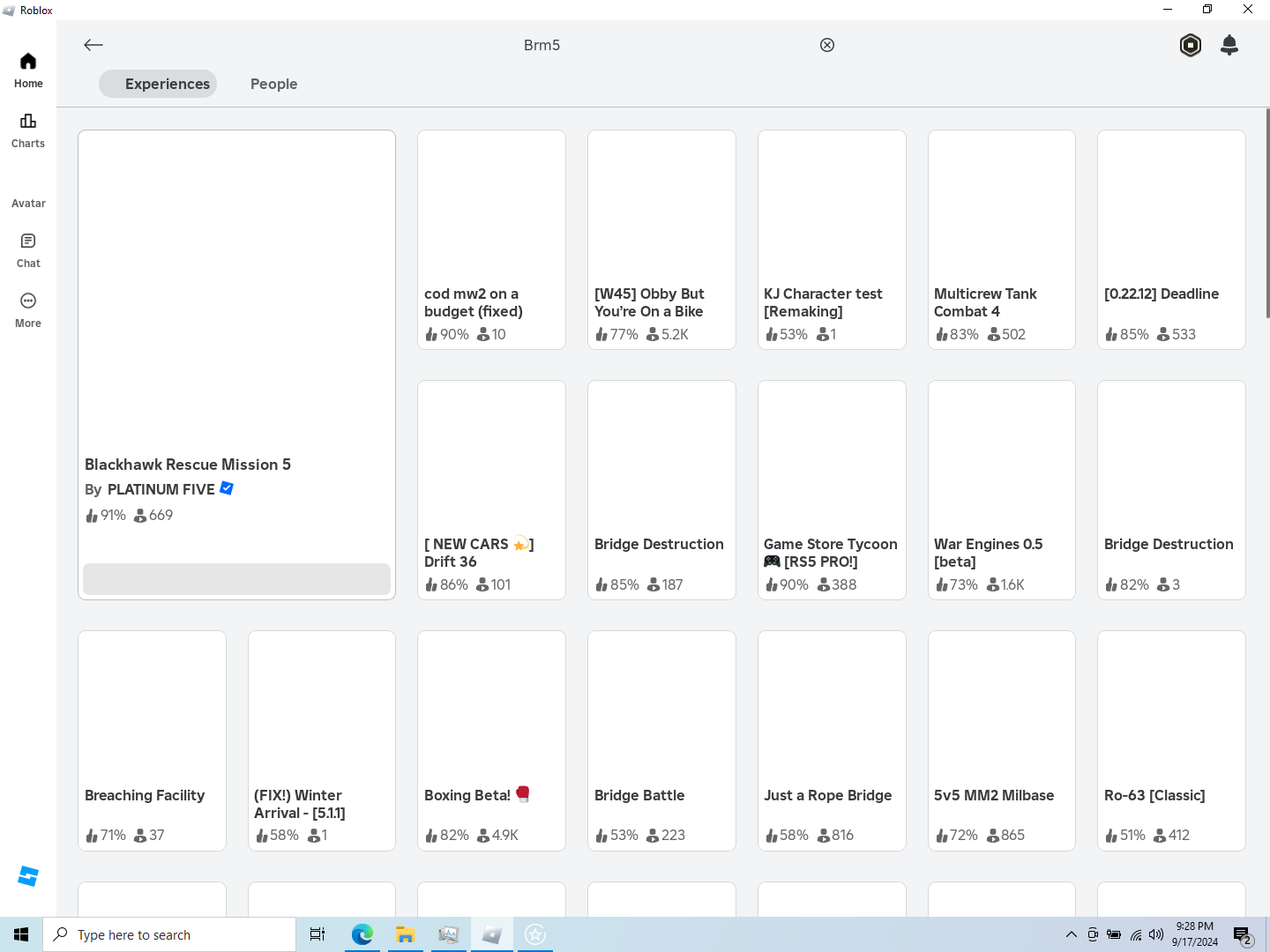Open the battery status tray icon

pos(1114,934)
